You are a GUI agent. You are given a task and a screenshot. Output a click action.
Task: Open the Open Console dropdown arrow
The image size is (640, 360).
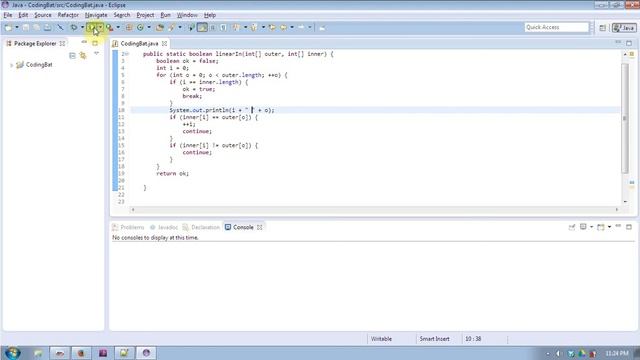[609, 227]
